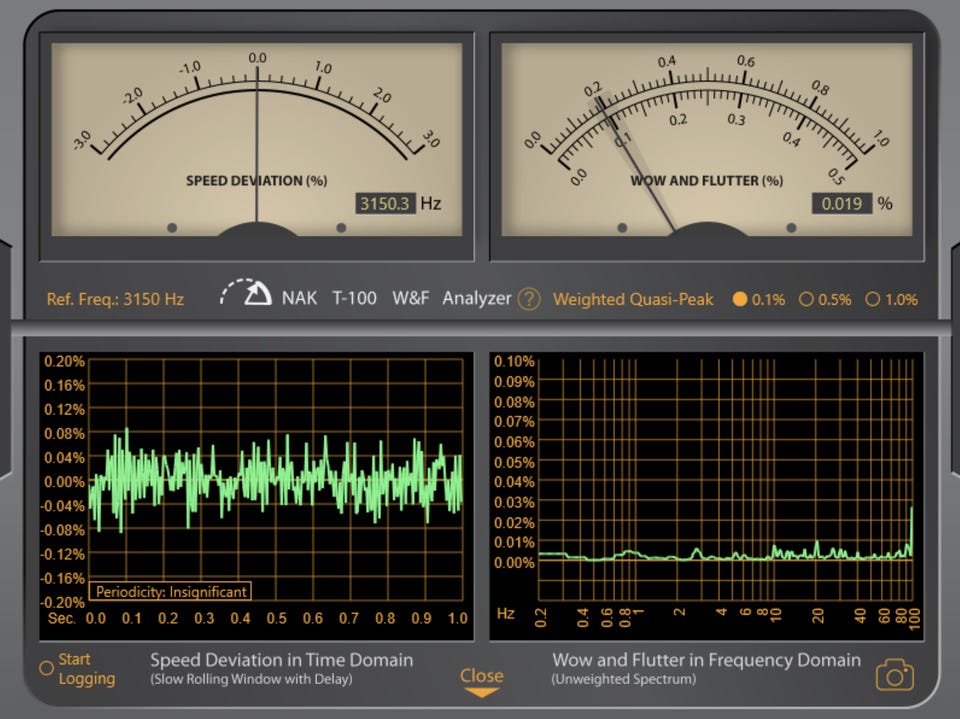Click 'Speed Deviation in Time Domain' caption
Viewport: 960px width, 719px height.
[x=282, y=660]
